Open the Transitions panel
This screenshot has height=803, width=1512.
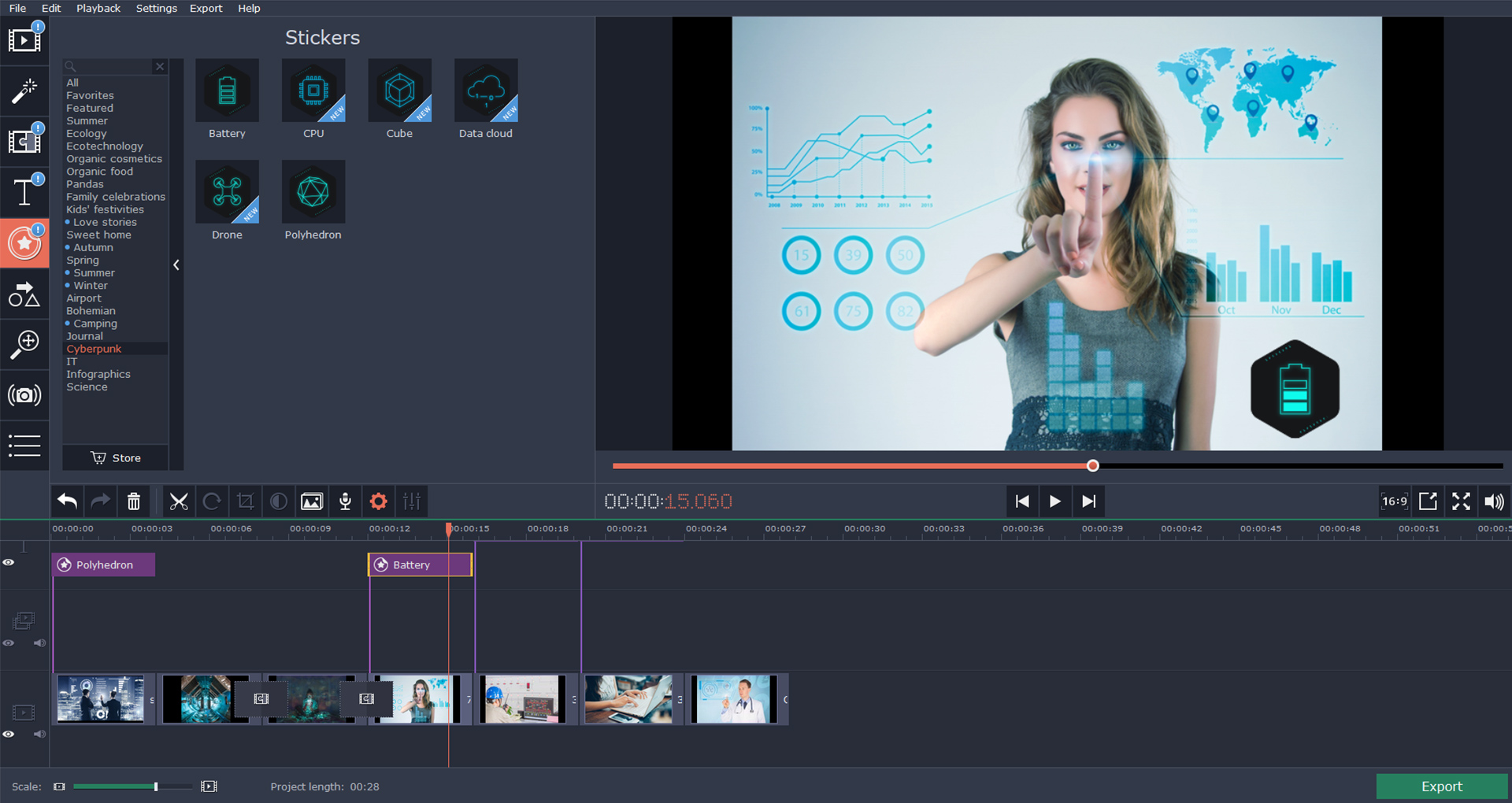coord(25,142)
